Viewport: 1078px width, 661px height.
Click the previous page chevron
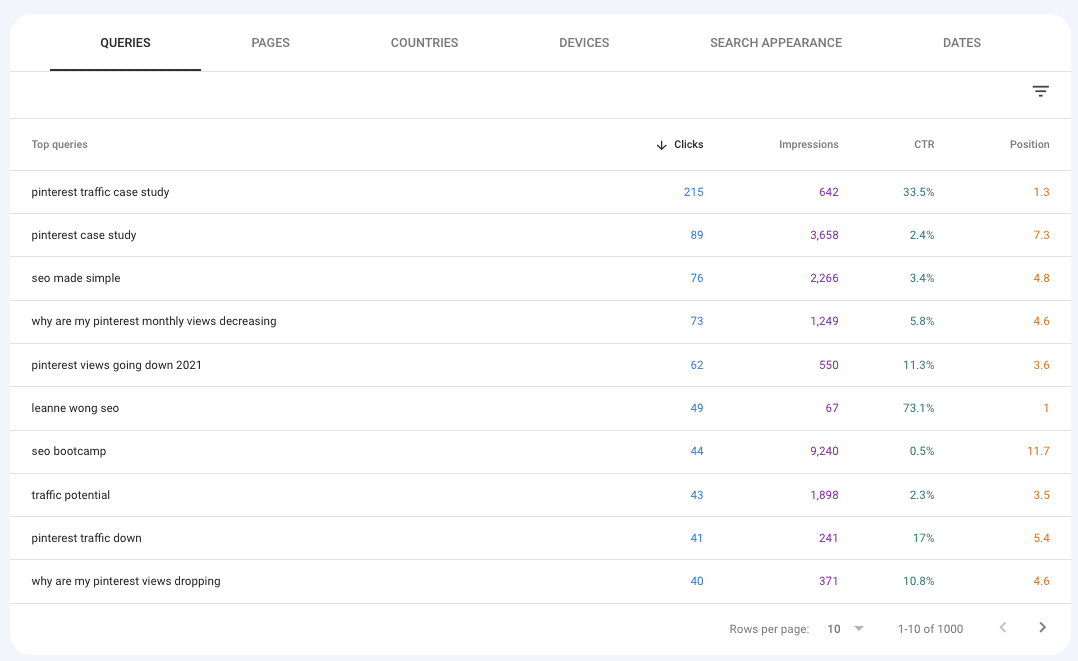point(1003,628)
